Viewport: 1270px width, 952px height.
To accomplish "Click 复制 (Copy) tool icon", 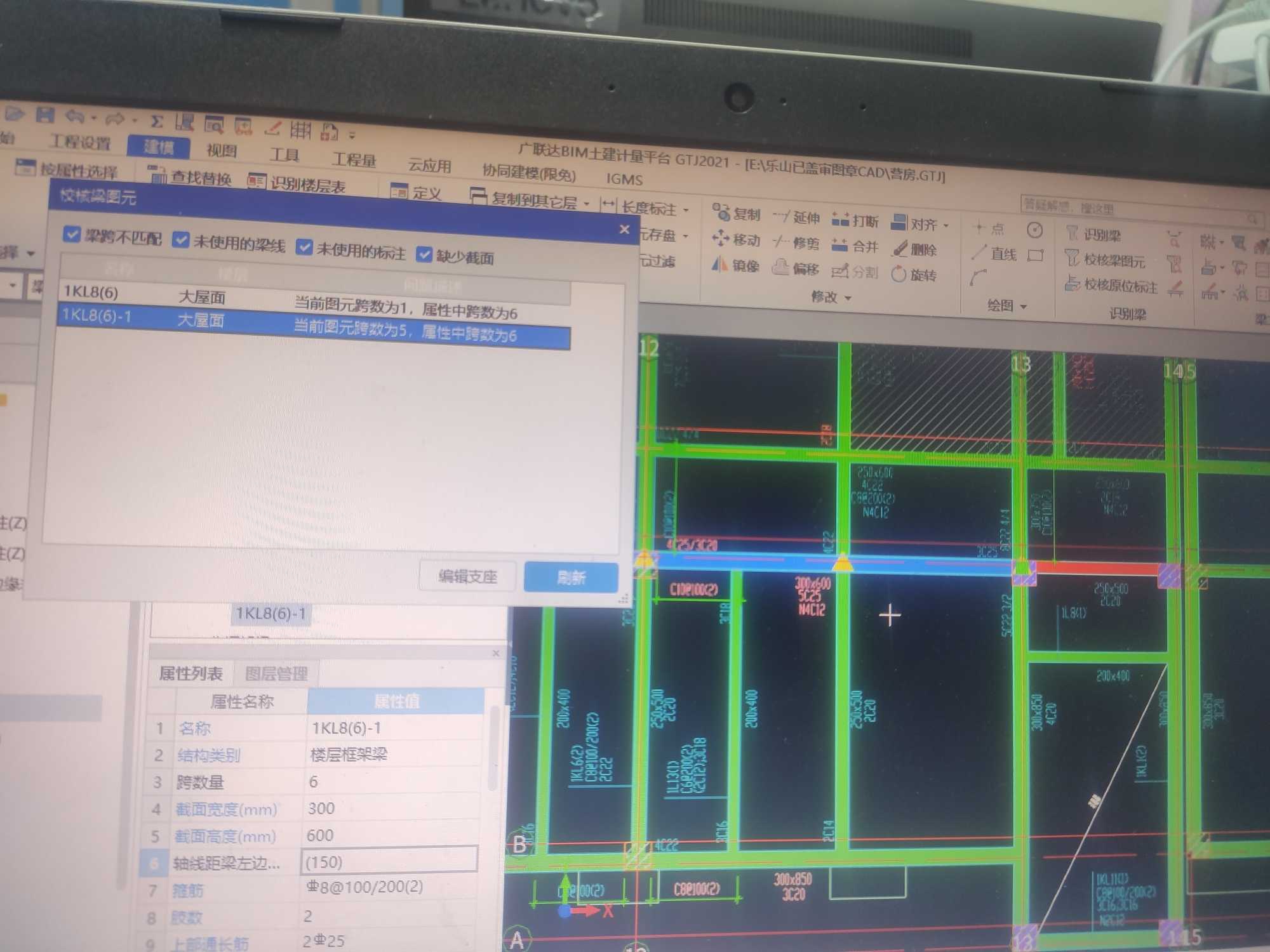I will pos(737,213).
